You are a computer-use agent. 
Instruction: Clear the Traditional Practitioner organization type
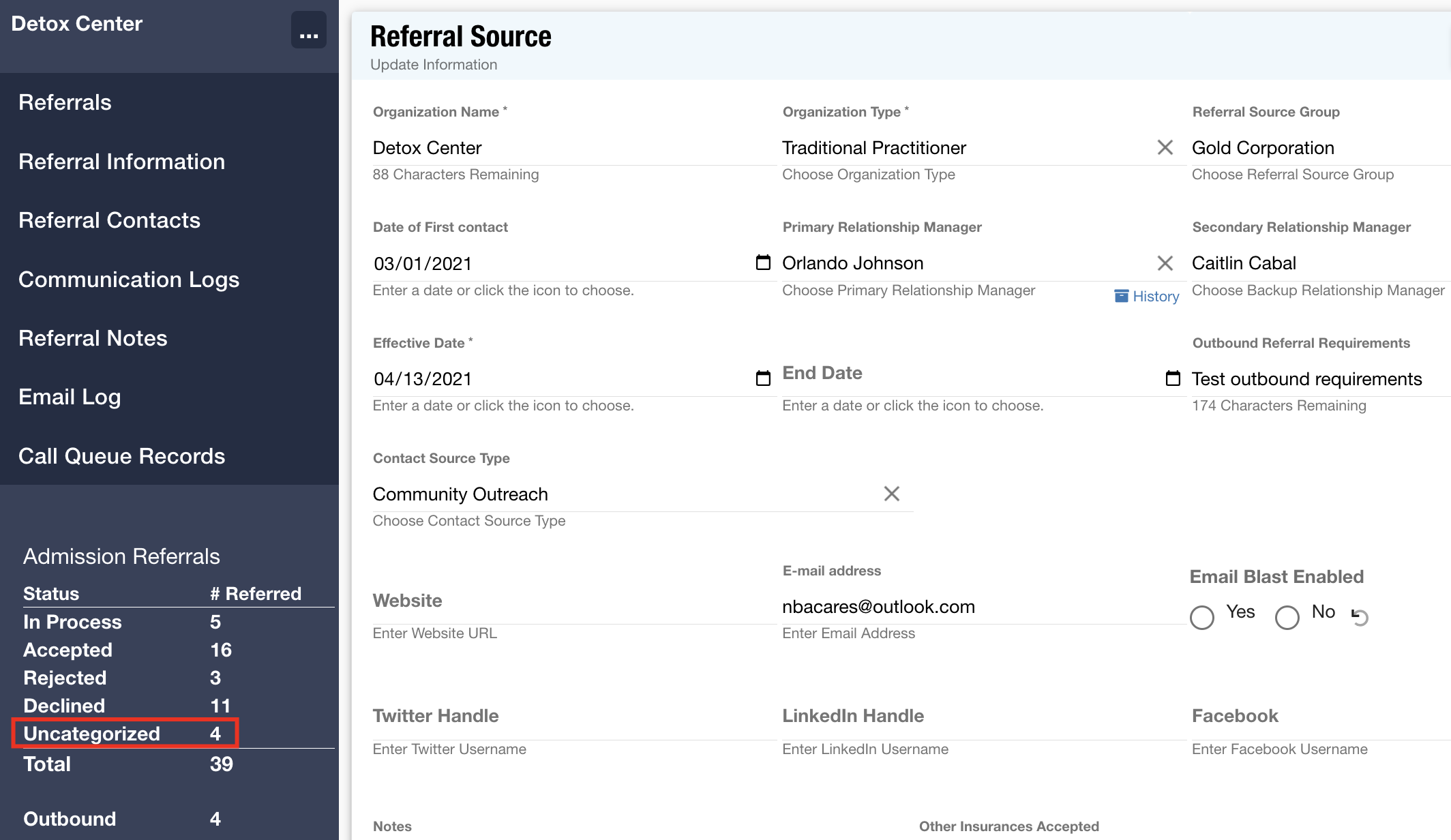[x=1165, y=147]
